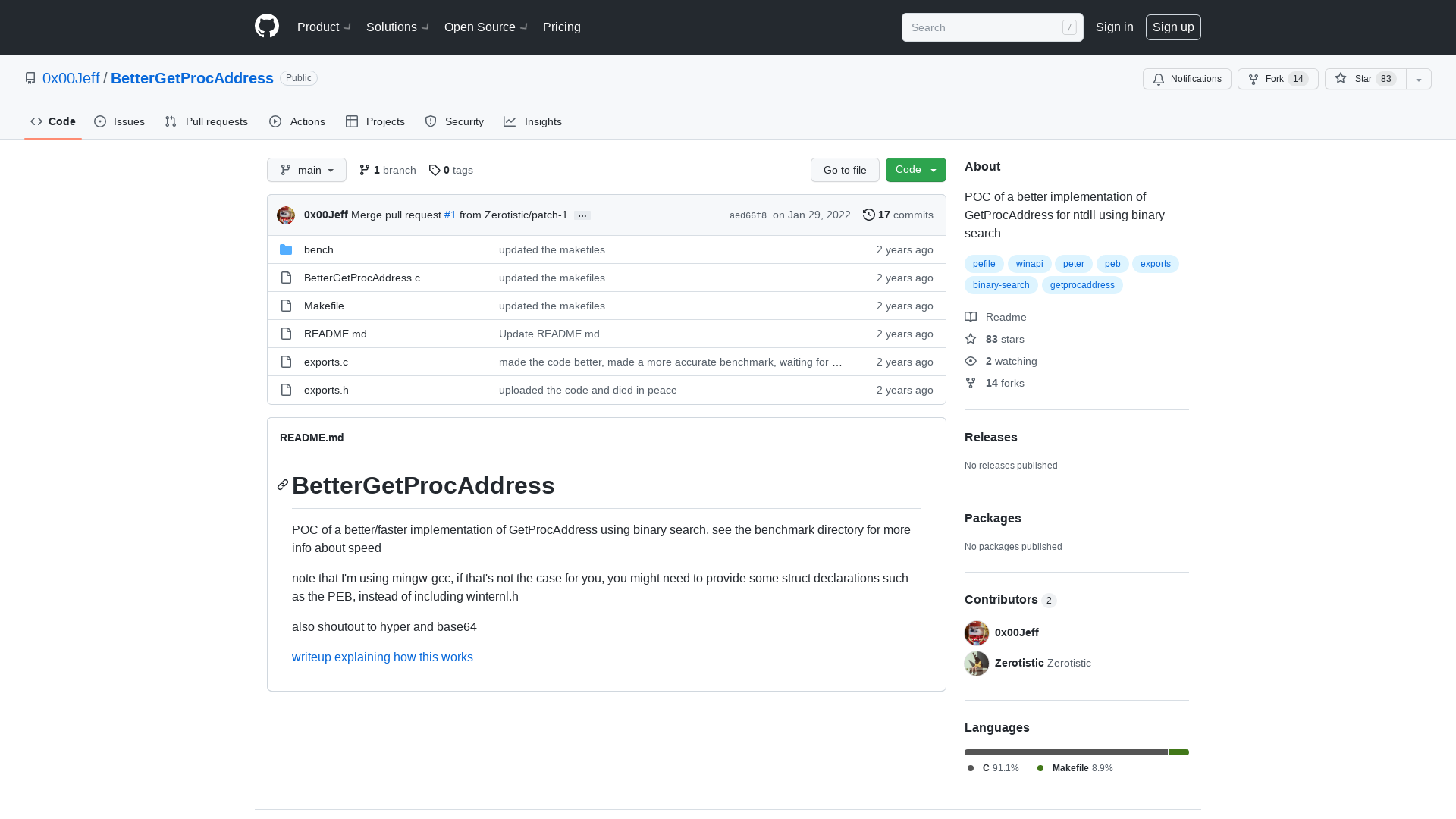The width and height of the screenshot is (1456, 819).
Task: Open the 0x00Jeff owner profile link
Action: coord(71,78)
